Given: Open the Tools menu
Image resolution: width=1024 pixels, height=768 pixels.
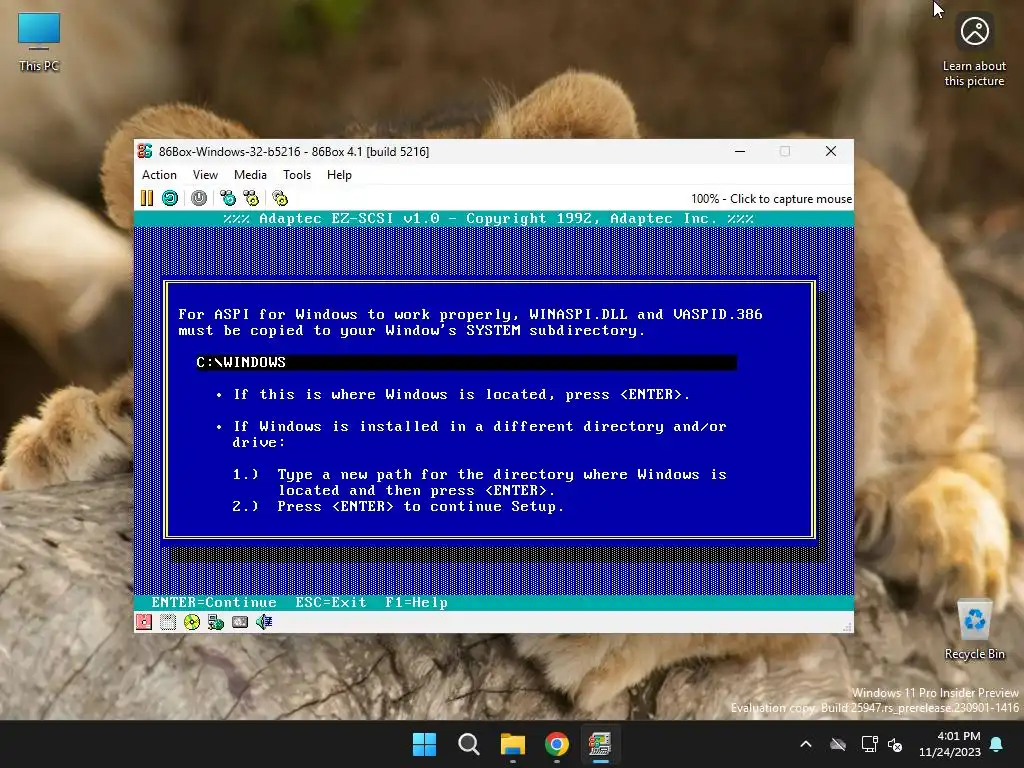Looking at the screenshot, I should [296, 175].
